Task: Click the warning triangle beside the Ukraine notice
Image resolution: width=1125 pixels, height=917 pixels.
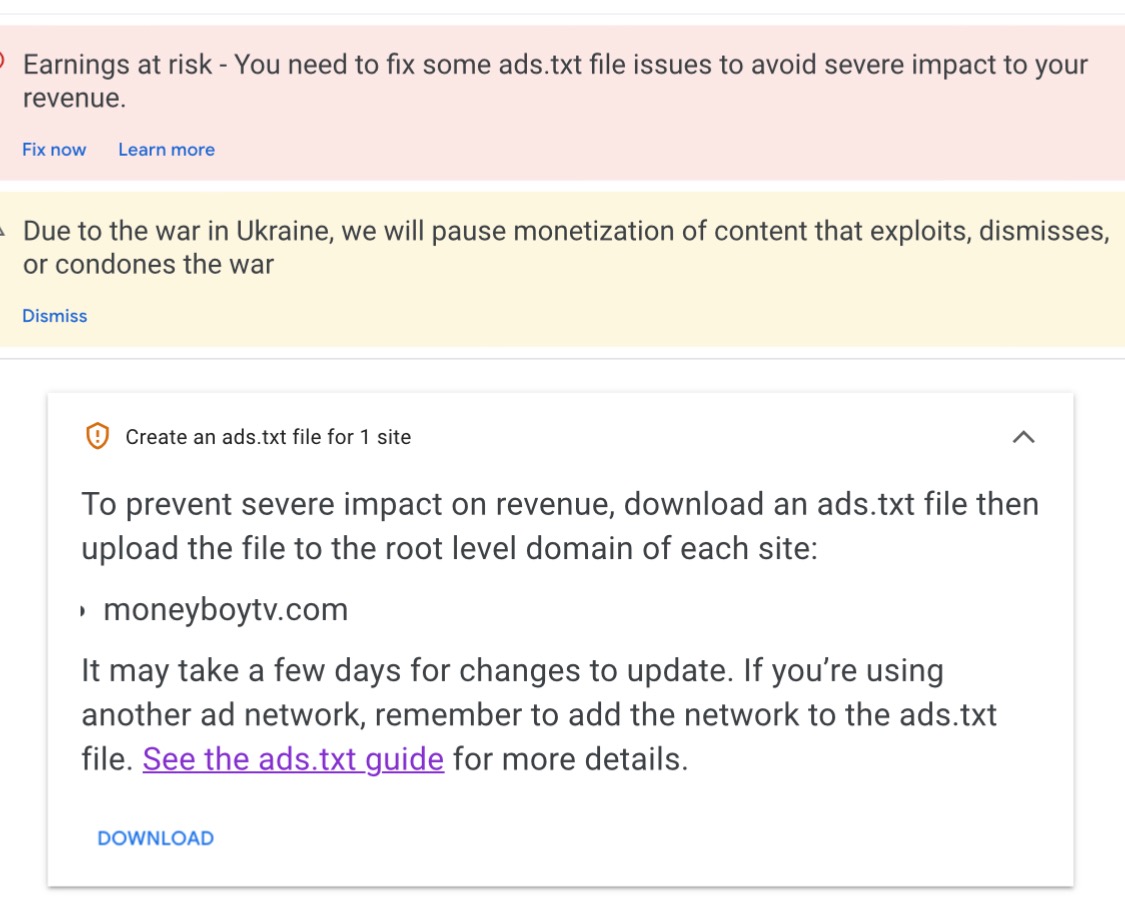Action: [3, 230]
